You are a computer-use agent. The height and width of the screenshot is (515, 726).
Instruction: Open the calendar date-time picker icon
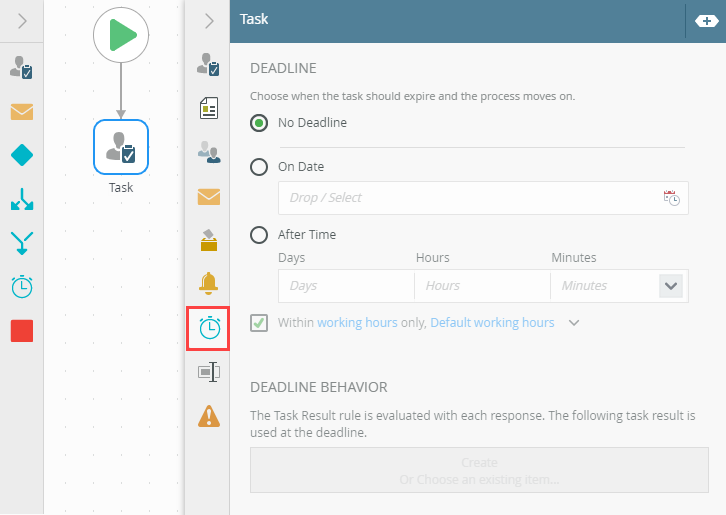[x=671, y=198]
